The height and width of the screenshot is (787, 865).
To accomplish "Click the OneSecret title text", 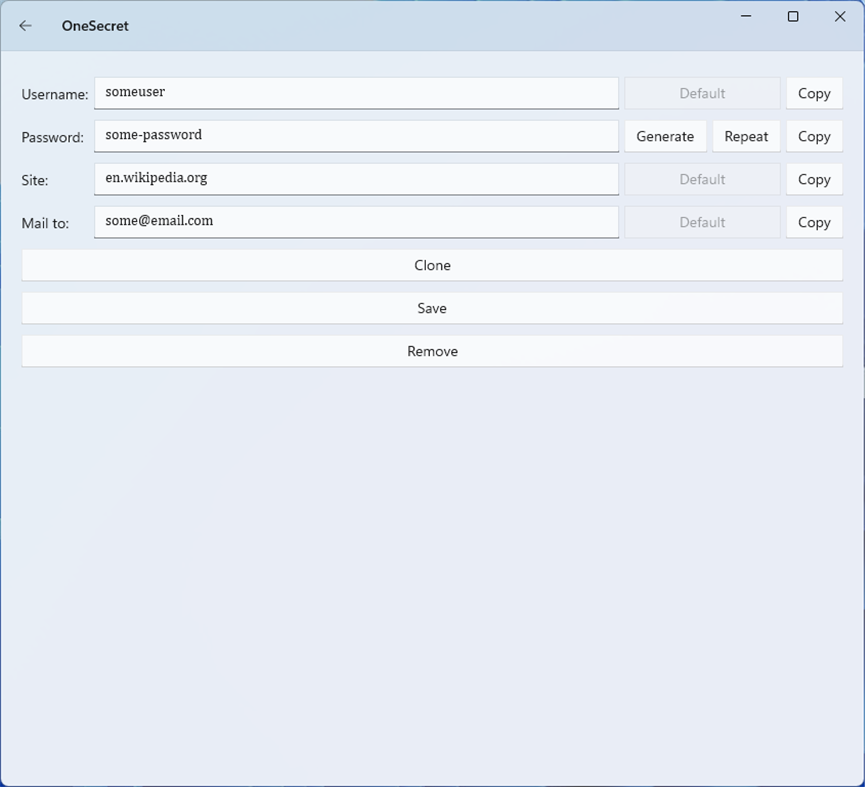I will [x=95, y=26].
